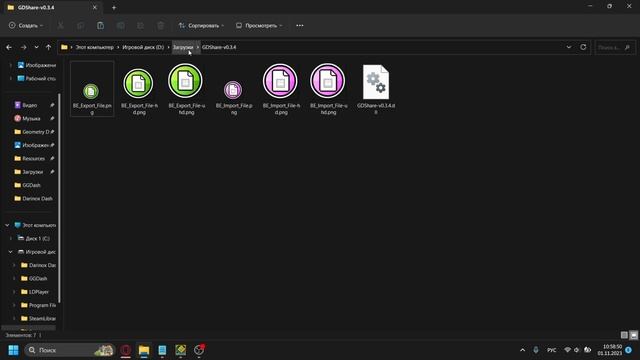Open the clock showing 01.11.2023
This screenshot has height=360, width=640.
point(610,350)
